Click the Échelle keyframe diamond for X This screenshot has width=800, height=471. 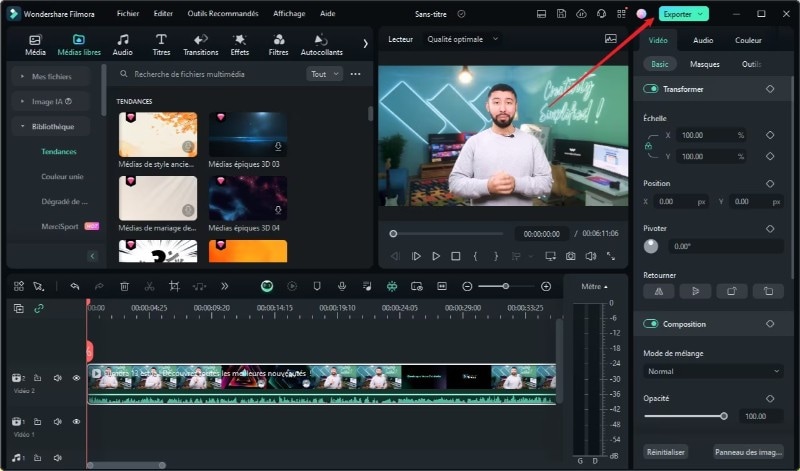(x=770, y=135)
